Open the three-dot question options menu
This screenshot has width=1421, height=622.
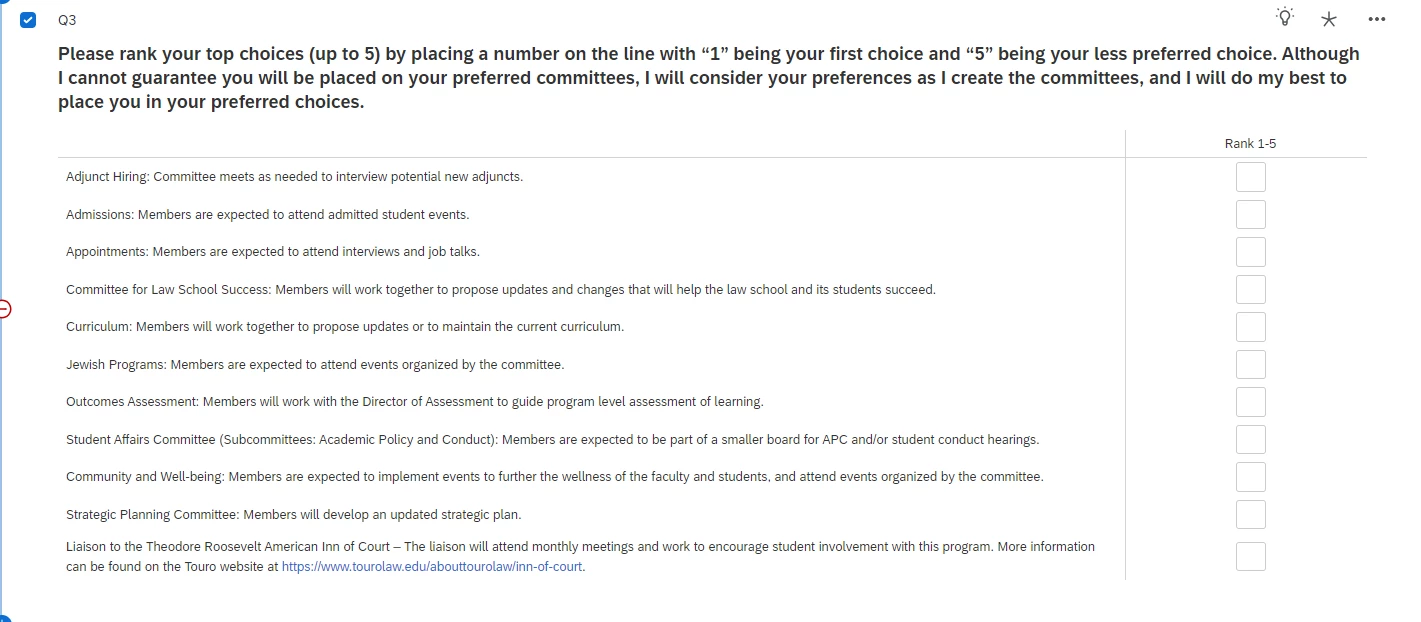[1376, 19]
